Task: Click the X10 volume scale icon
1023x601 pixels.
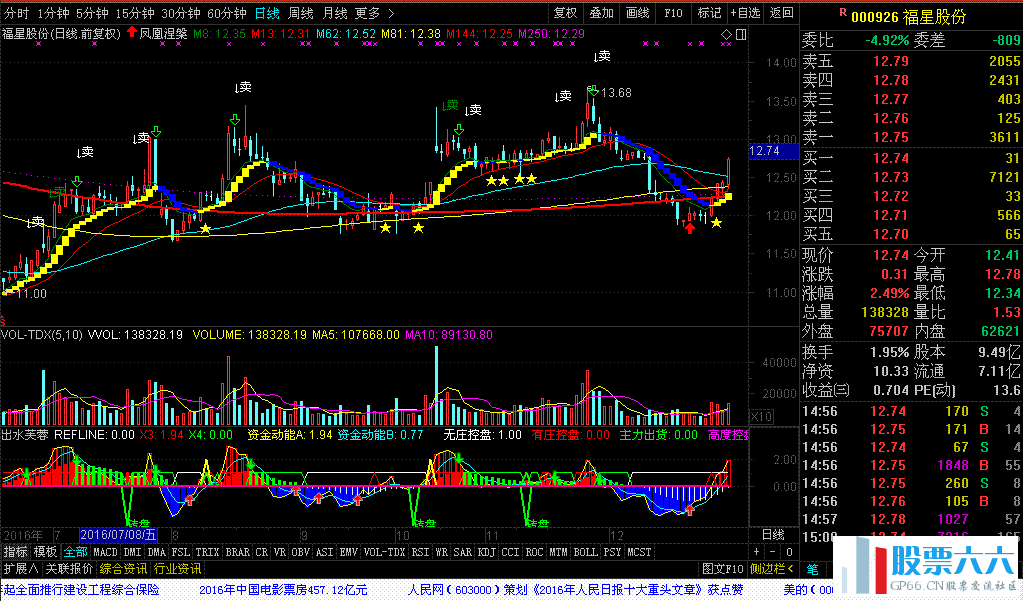Action: (x=761, y=416)
